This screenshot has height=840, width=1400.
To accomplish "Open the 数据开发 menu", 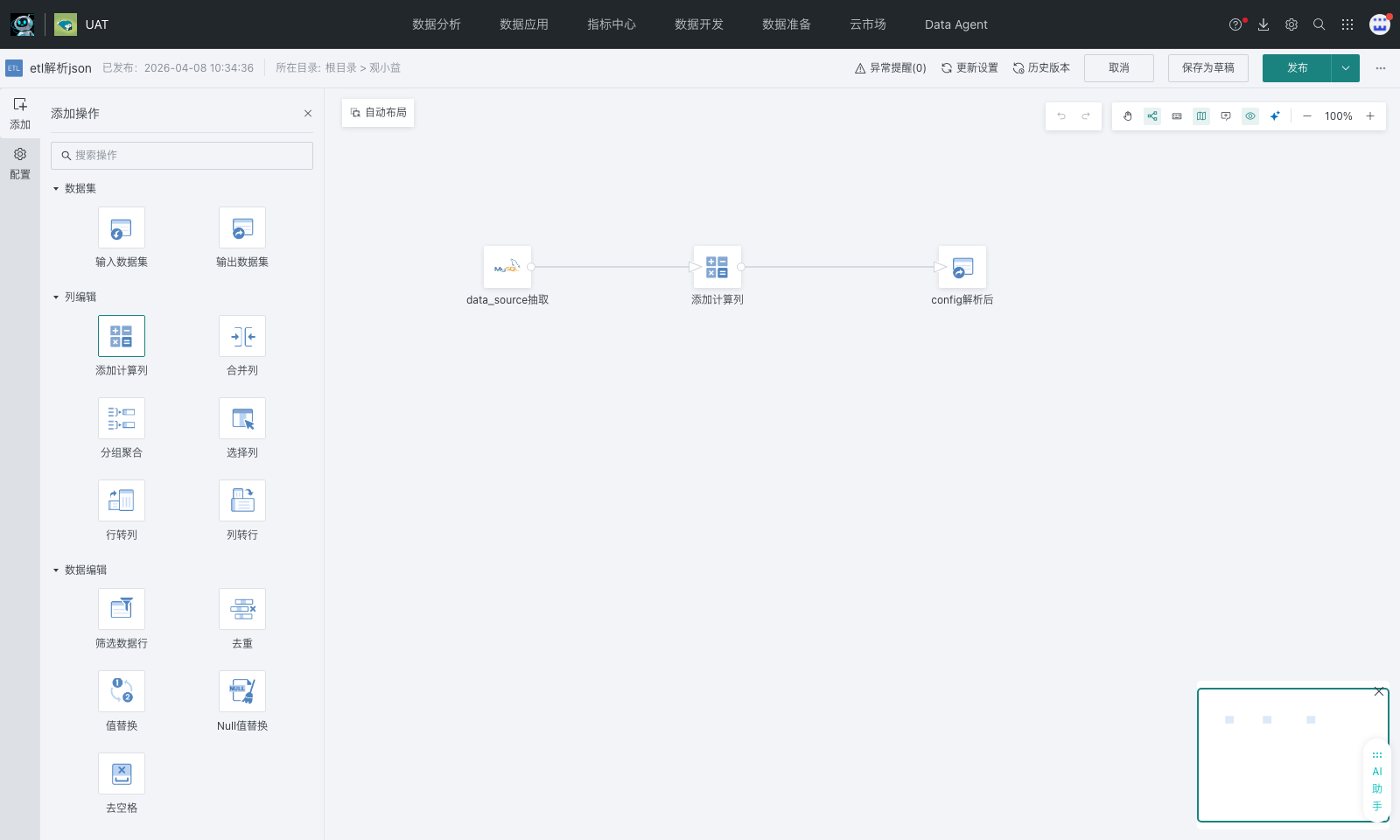I will pyautogui.click(x=698, y=24).
